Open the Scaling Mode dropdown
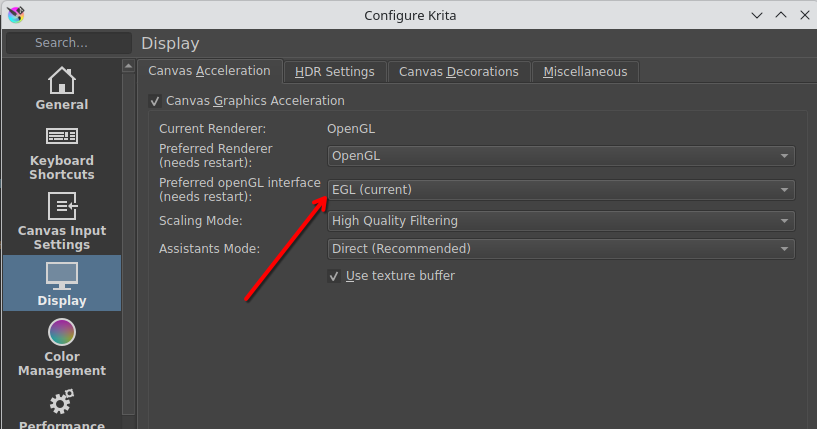This screenshot has width=817, height=429. tap(561, 221)
